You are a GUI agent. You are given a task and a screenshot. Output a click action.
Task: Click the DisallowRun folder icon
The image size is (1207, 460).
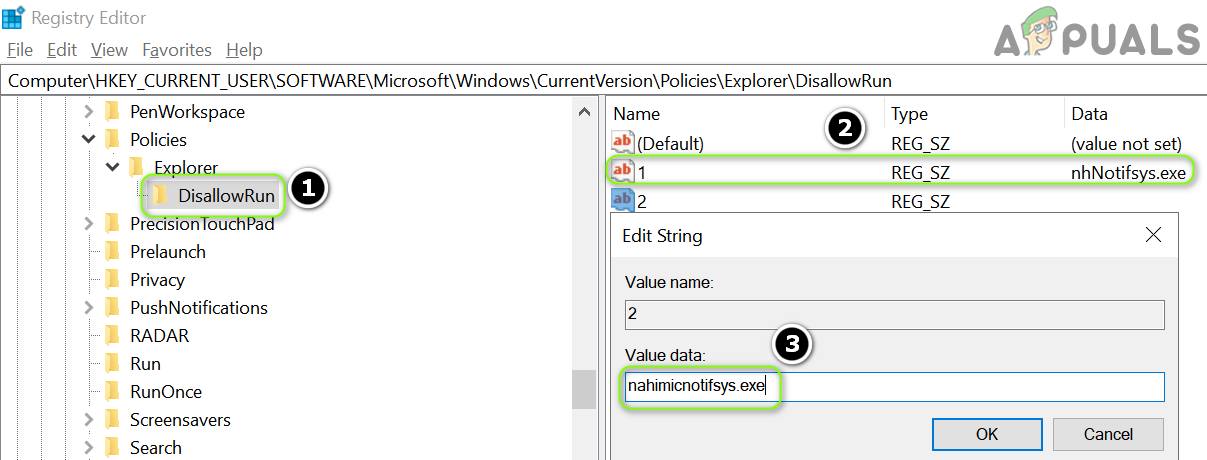[x=160, y=196]
